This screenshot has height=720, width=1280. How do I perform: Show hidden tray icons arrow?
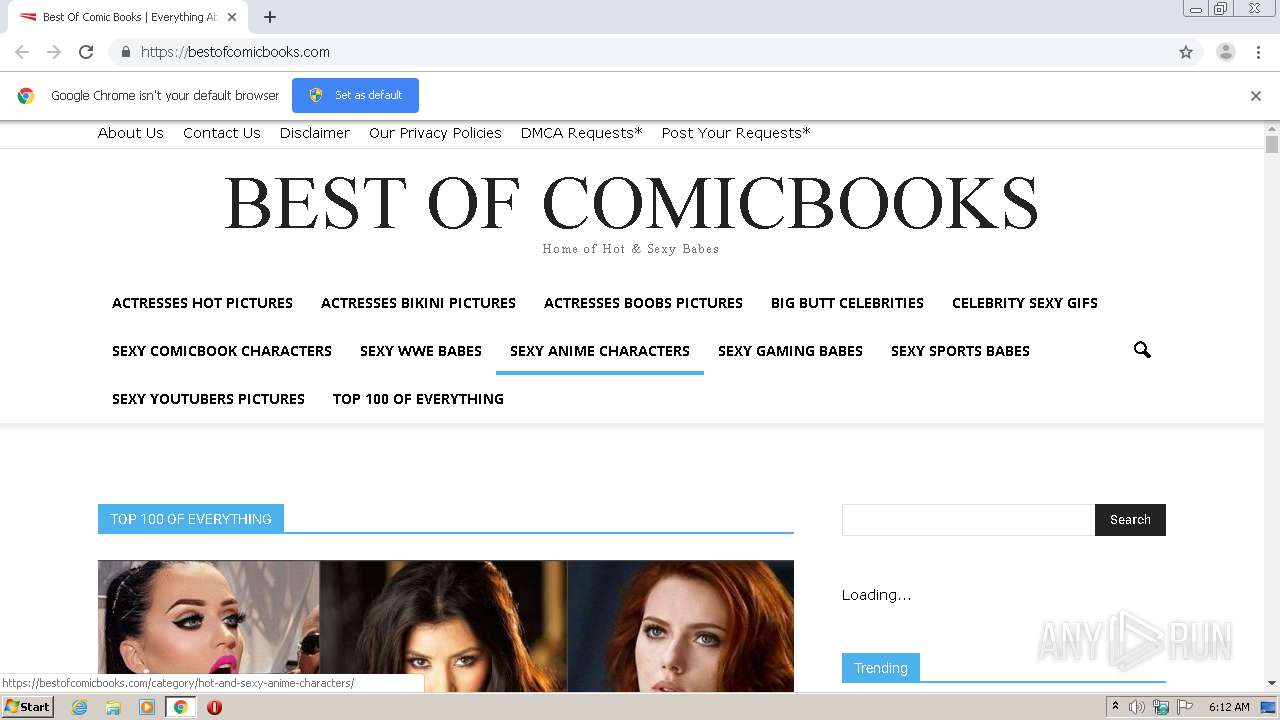(x=1115, y=707)
